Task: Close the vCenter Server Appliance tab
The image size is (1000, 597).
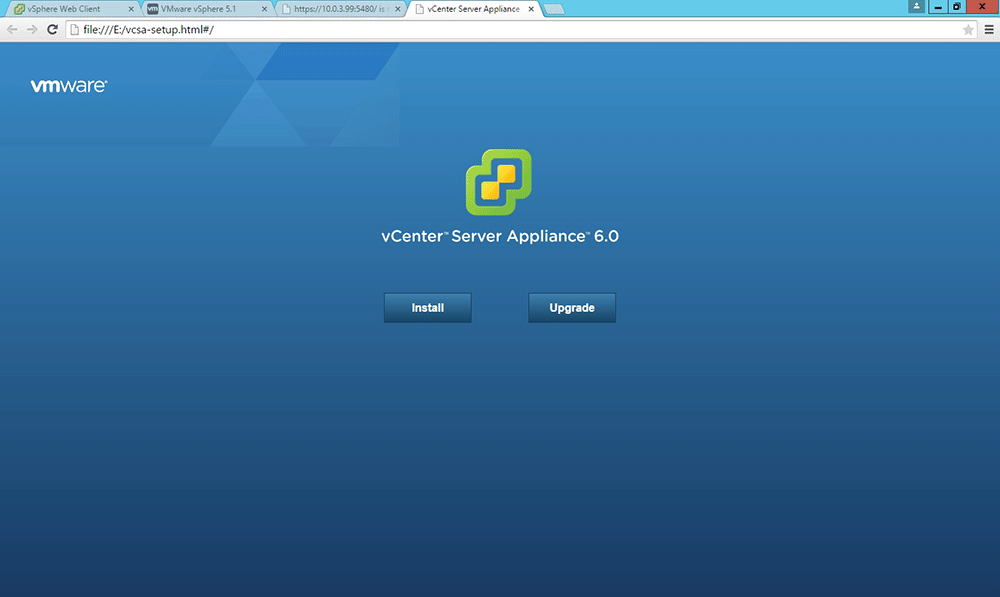Action: [531, 9]
